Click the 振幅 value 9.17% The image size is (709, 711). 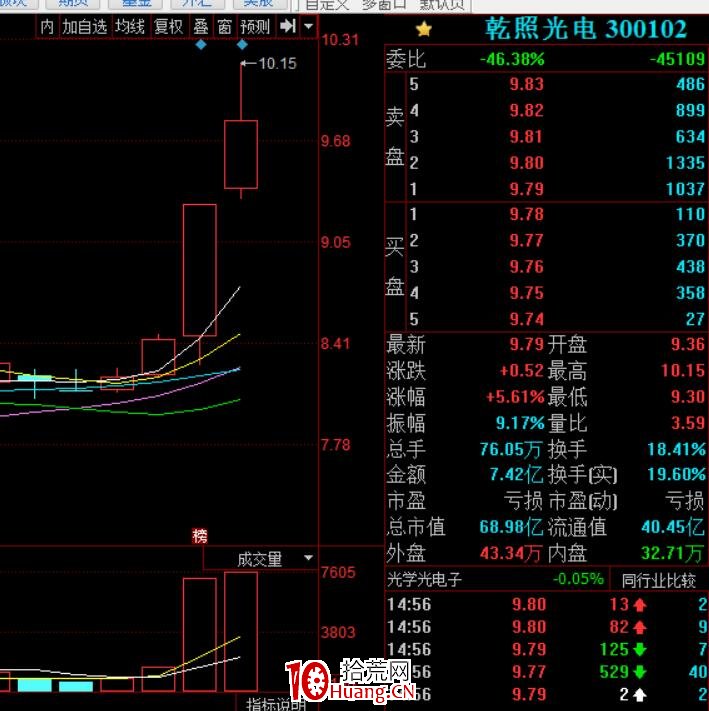click(520, 423)
